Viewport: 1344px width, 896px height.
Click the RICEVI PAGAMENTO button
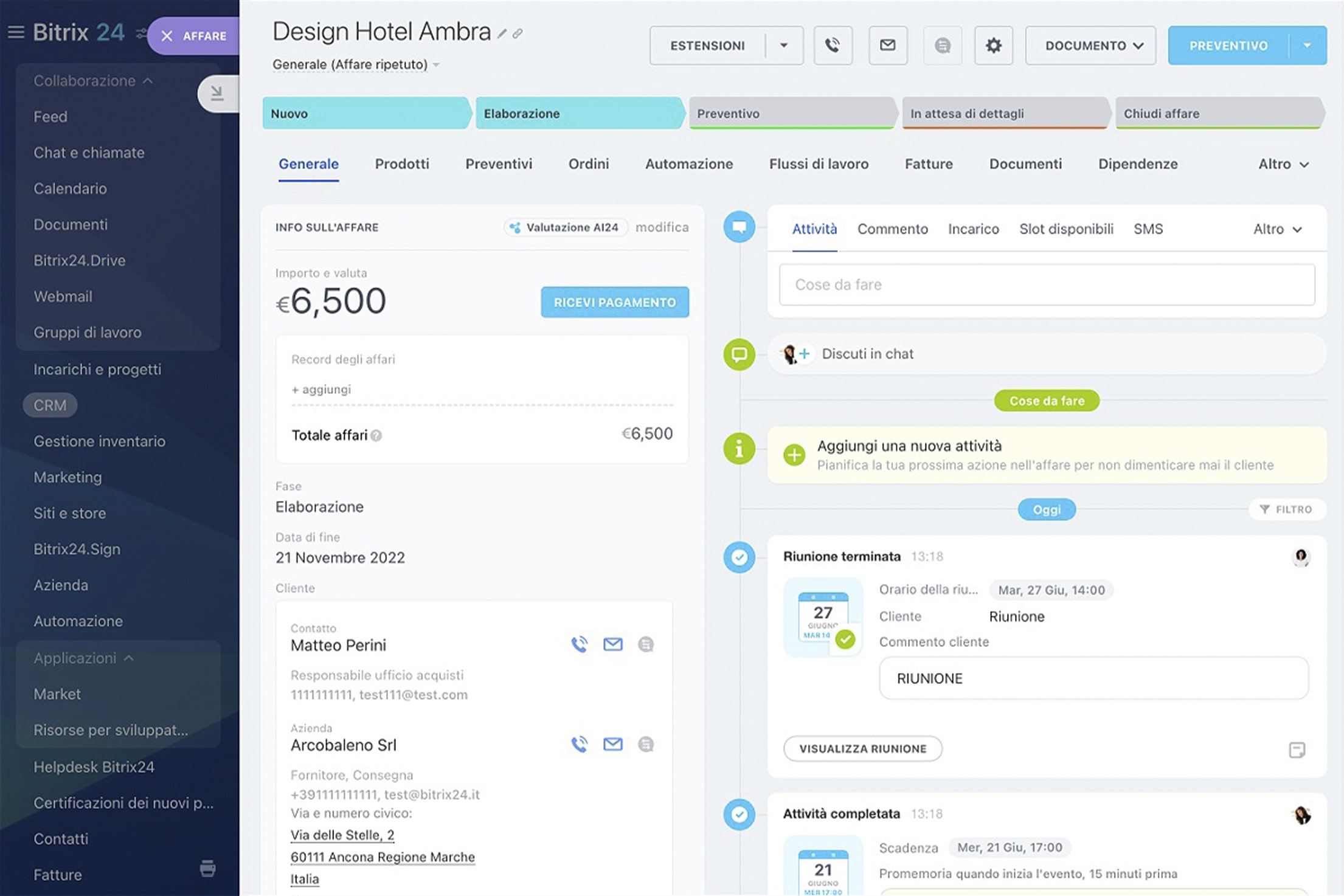pos(615,302)
